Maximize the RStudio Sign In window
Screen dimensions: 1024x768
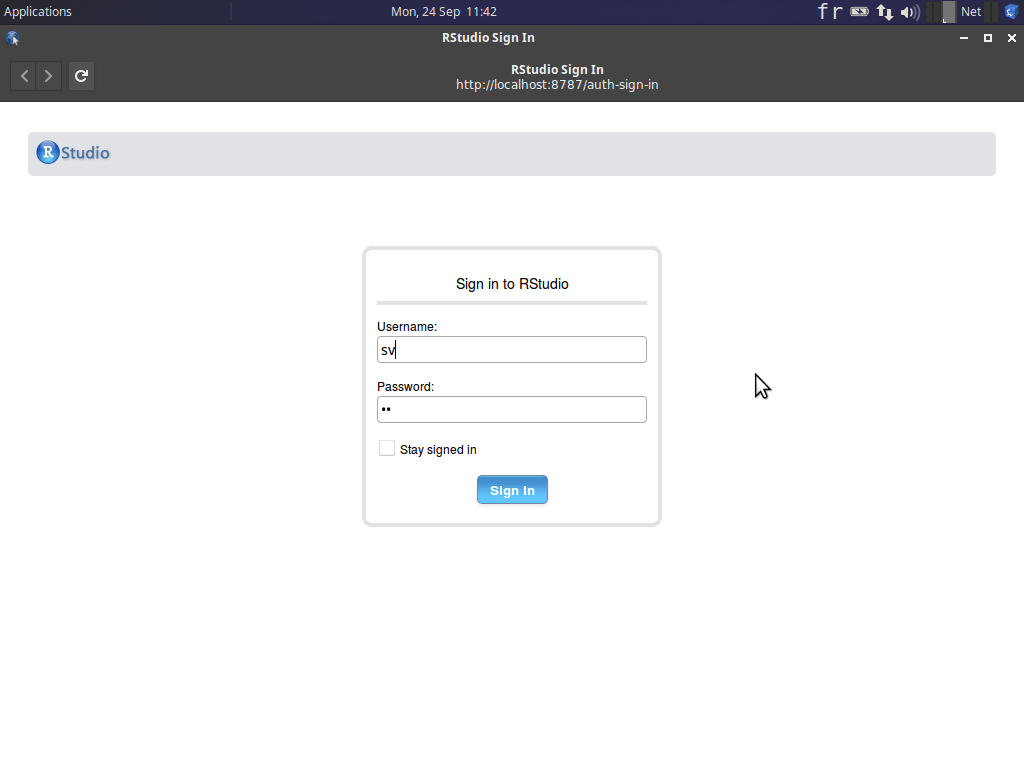[988, 38]
